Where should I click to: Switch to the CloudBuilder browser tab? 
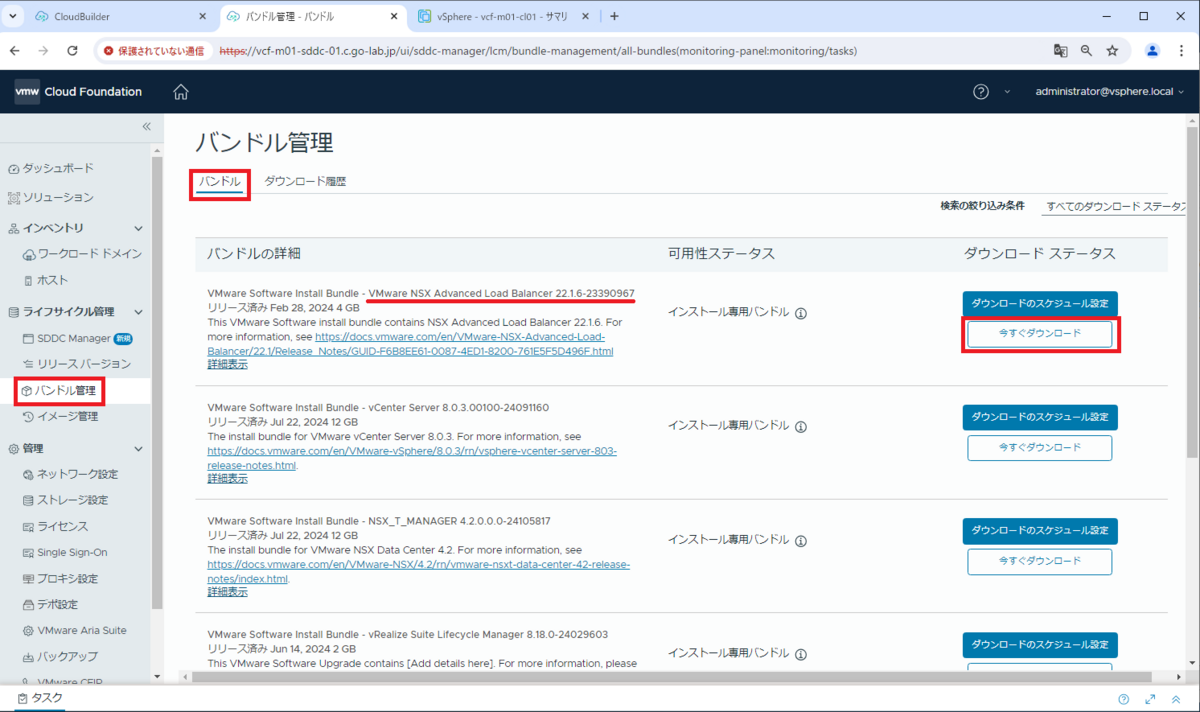coord(119,16)
